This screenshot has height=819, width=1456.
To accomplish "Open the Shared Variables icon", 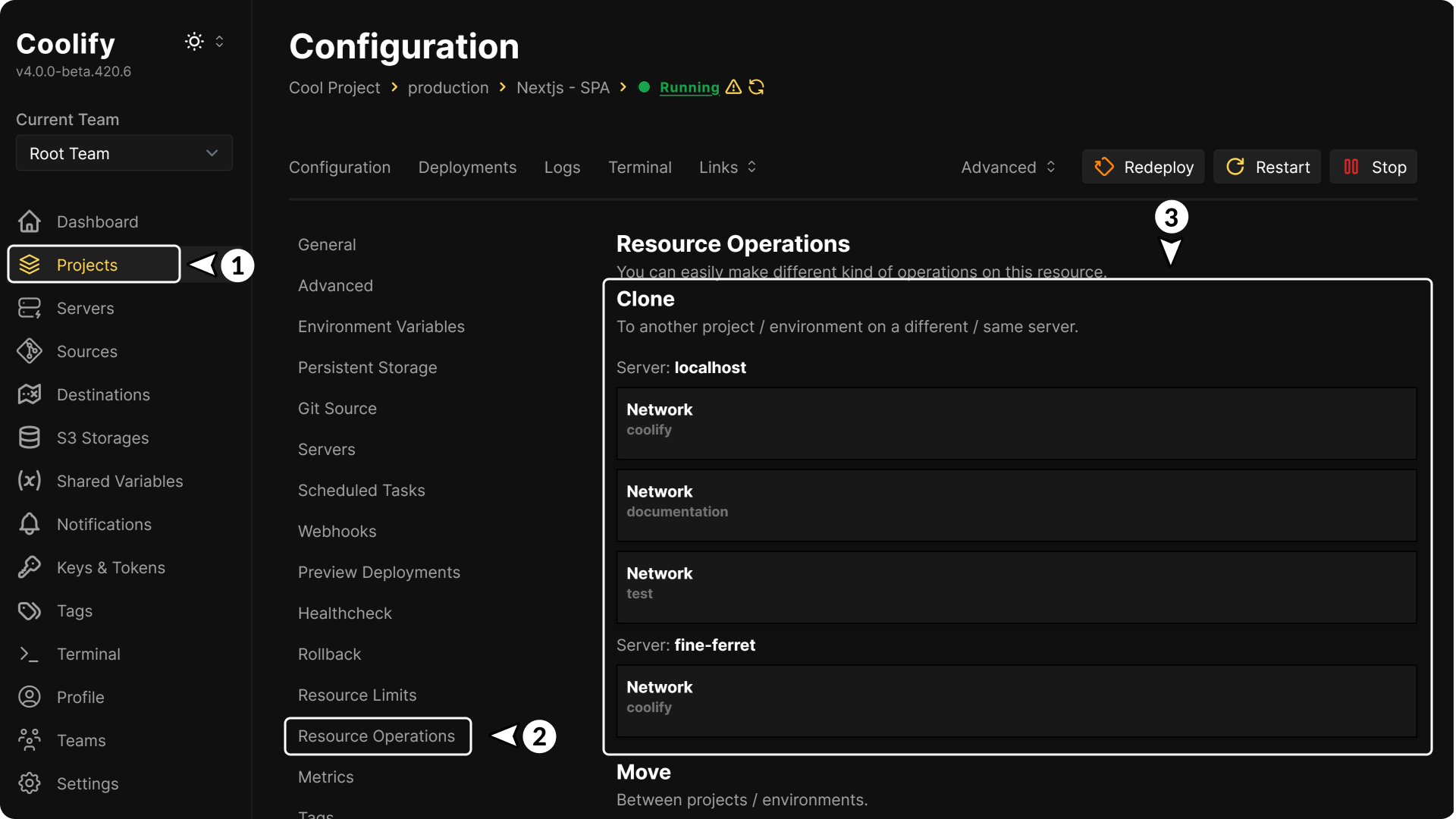I will point(29,481).
